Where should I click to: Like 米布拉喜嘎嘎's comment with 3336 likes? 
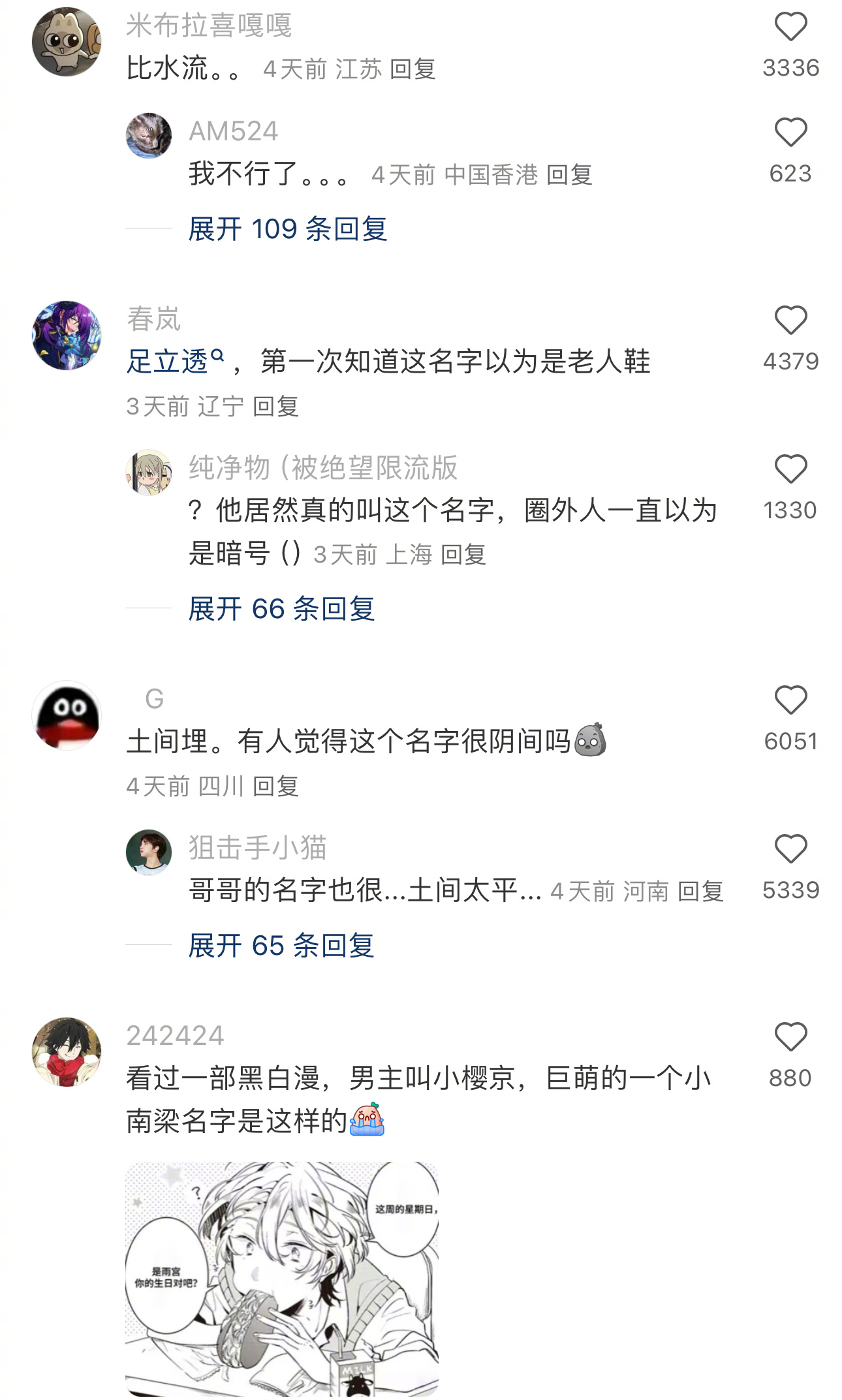coord(790,27)
